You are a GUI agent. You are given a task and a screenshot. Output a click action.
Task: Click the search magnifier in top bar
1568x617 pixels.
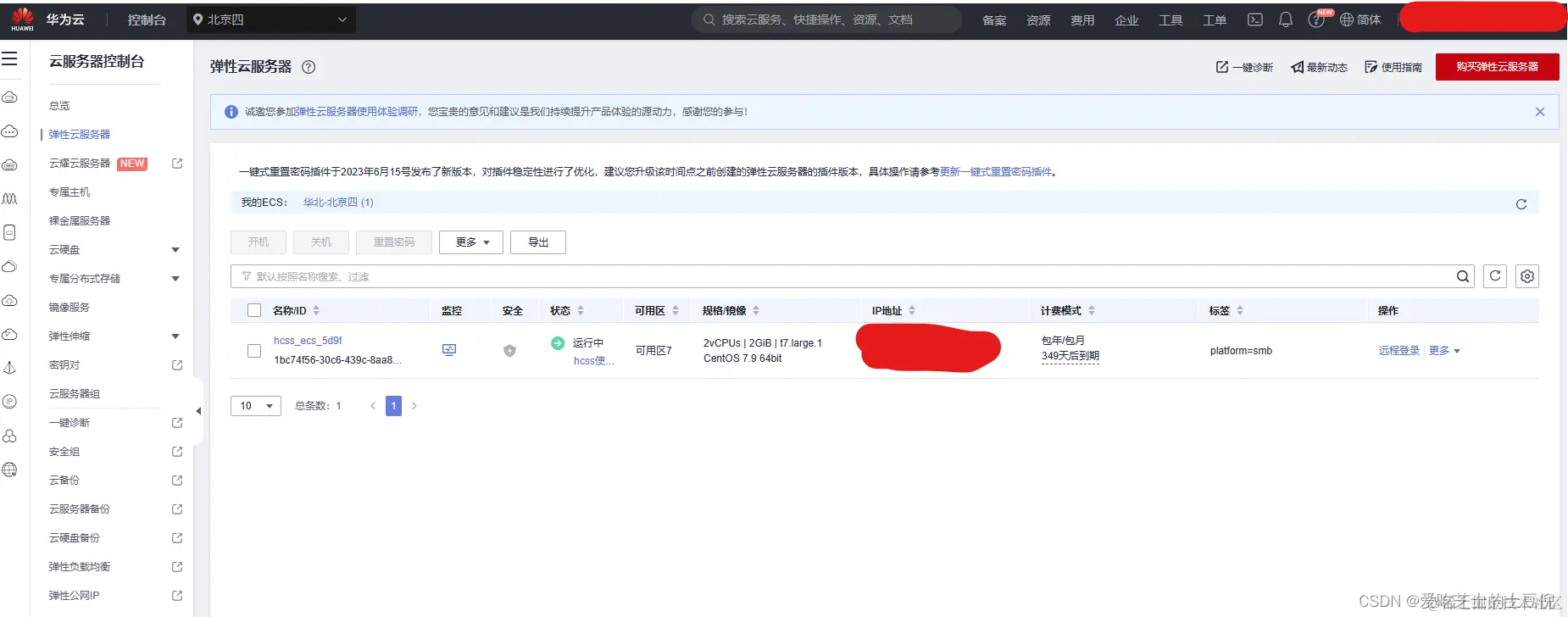click(x=709, y=19)
